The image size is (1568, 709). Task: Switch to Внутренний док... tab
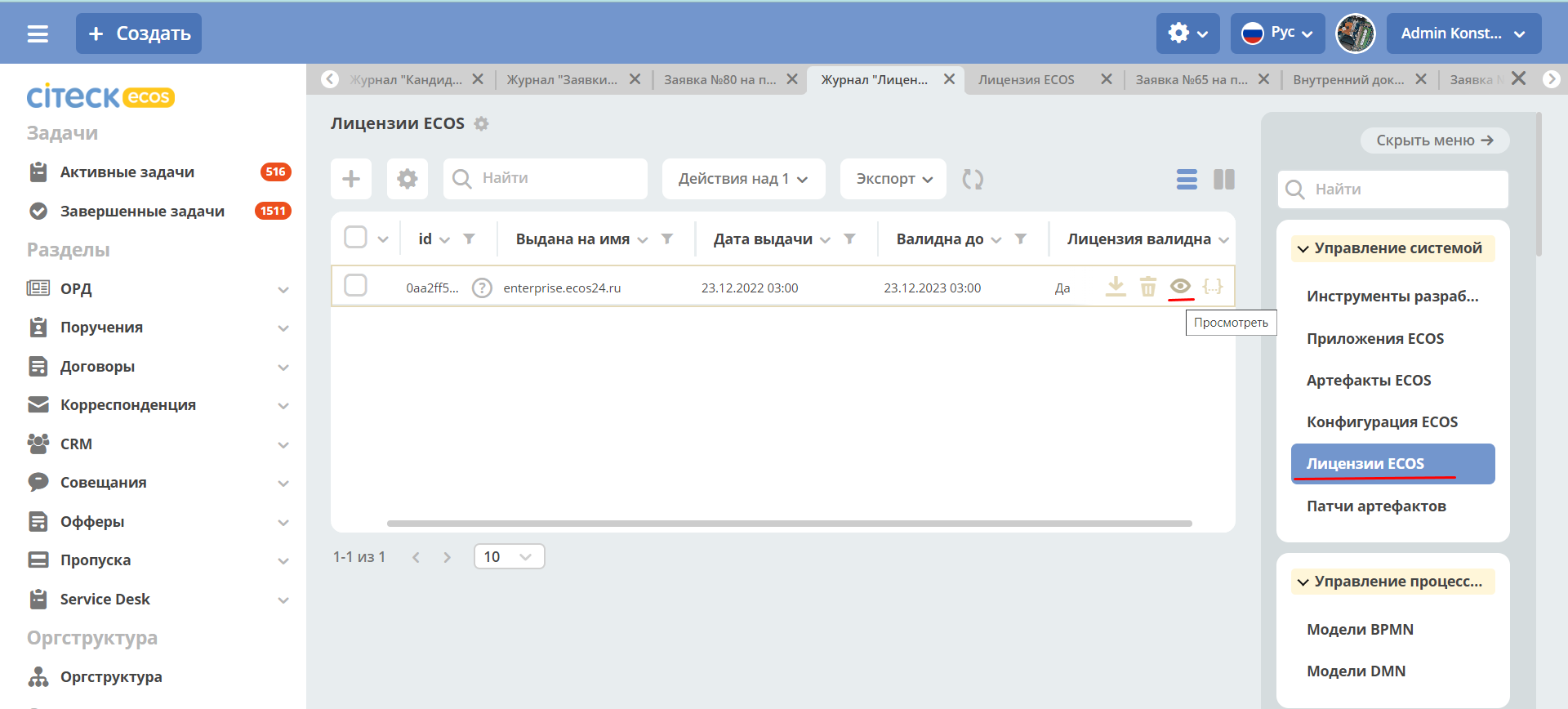pyautogui.click(x=1348, y=79)
